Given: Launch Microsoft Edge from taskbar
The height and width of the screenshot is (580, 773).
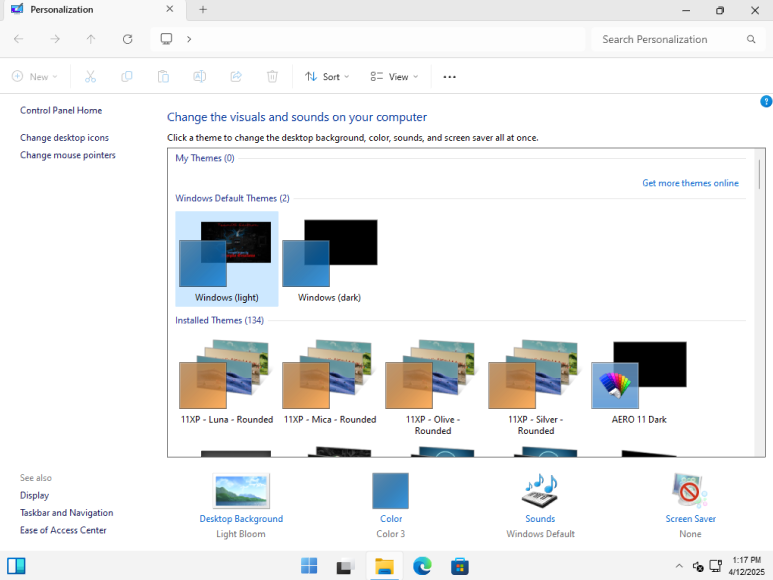Looking at the screenshot, I should 422,566.
